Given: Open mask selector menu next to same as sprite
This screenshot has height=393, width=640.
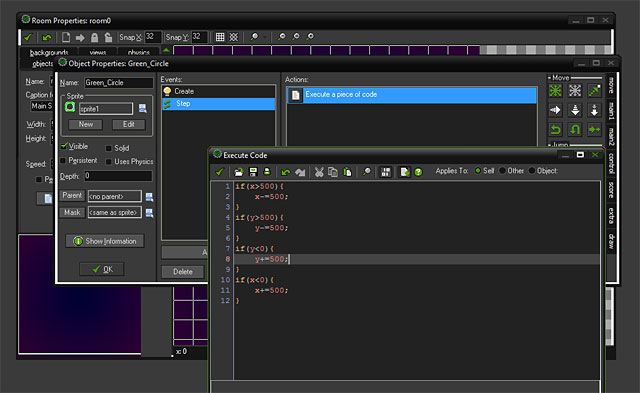Looking at the screenshot, I should point(149,213).
